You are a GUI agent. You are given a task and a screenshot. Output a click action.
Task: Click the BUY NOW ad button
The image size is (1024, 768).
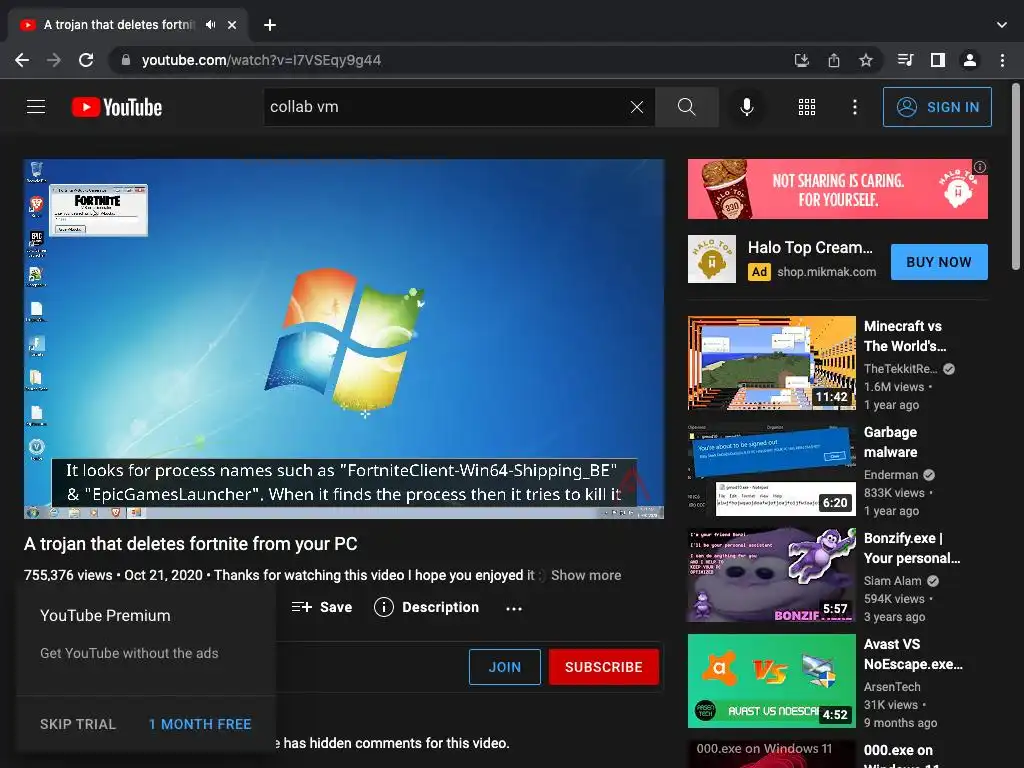coord(938,262)
